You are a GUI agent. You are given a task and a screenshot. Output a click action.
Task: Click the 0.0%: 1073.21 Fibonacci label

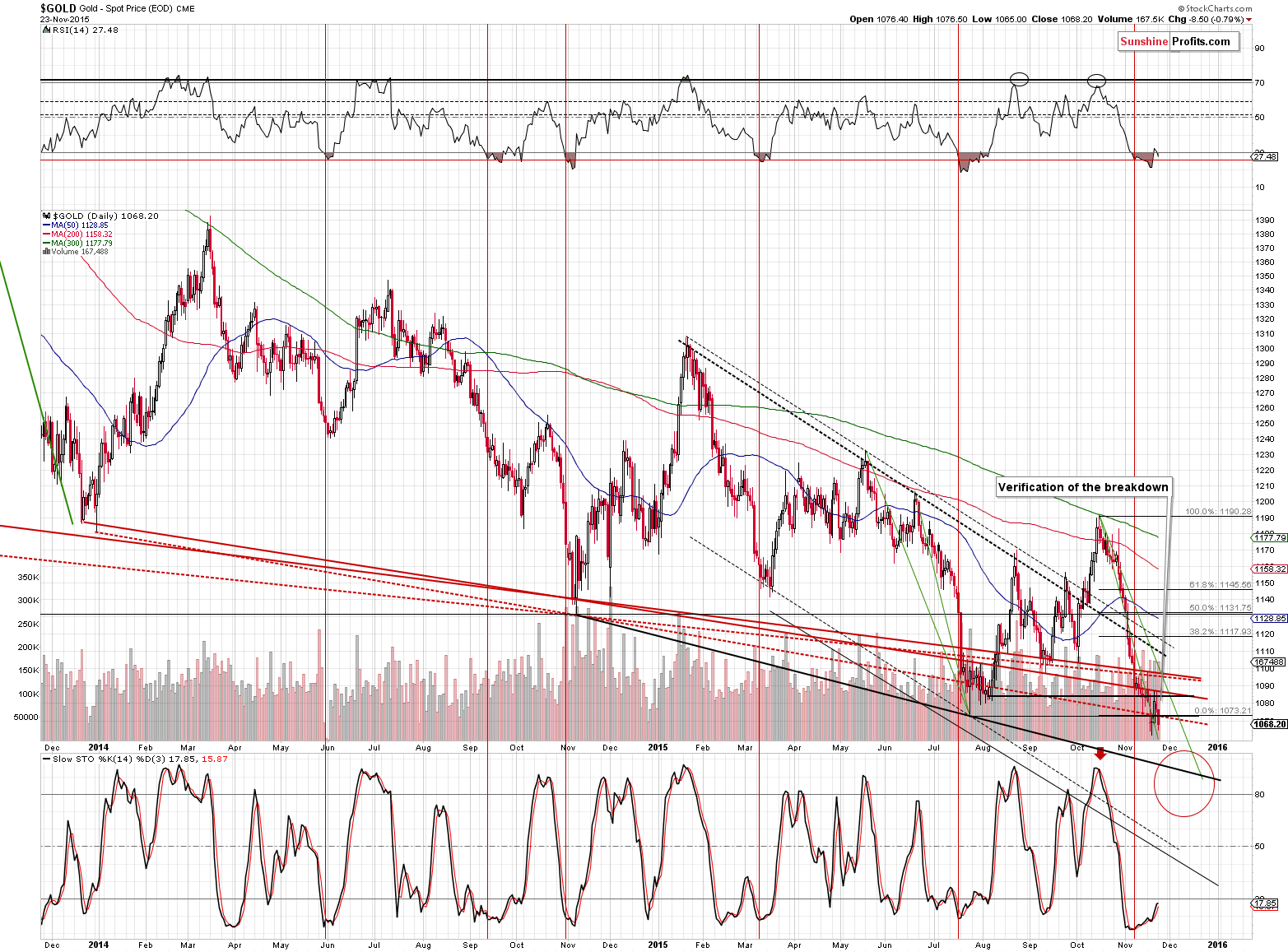coord(1223,711)
